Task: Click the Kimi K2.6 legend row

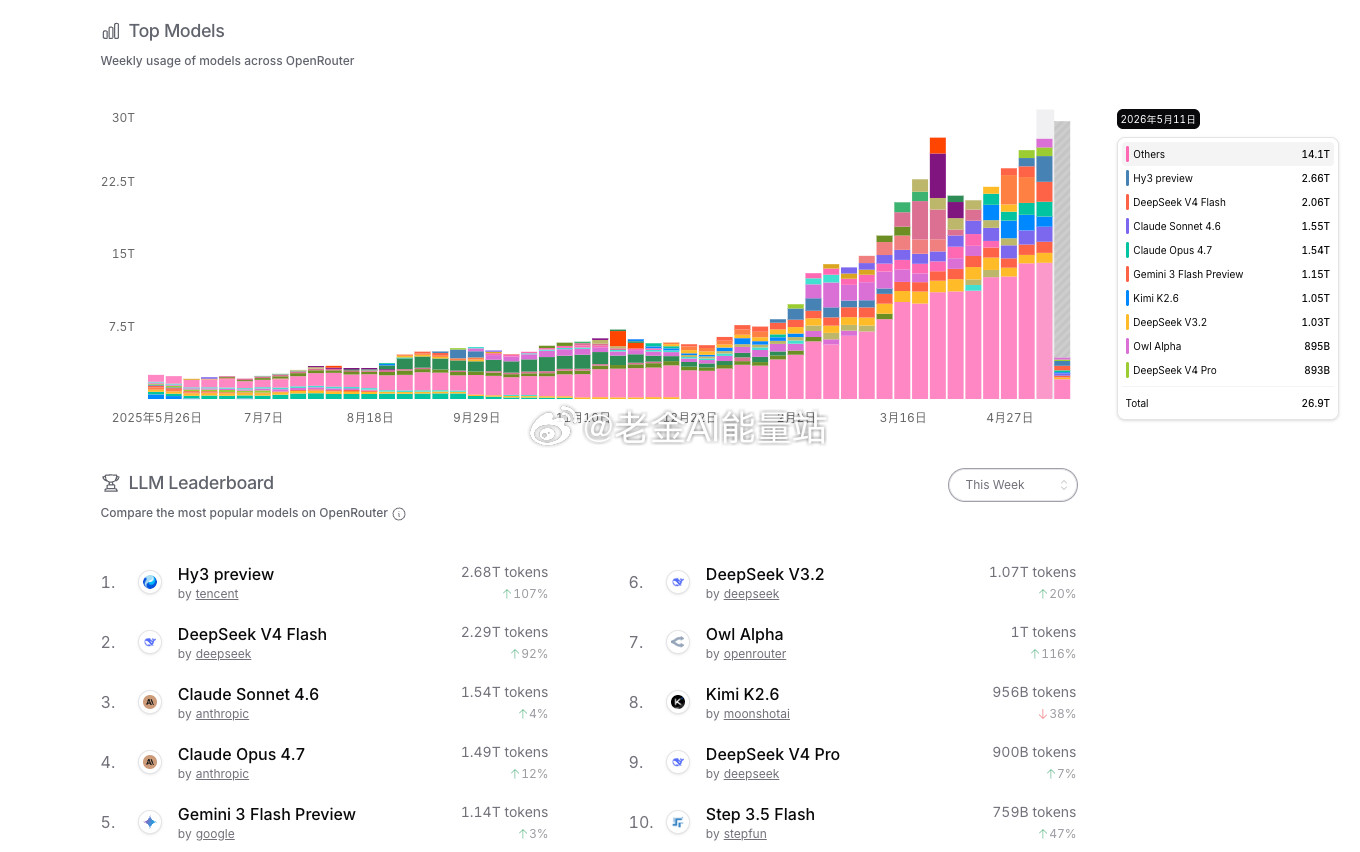Action: tap(1228, 298)
